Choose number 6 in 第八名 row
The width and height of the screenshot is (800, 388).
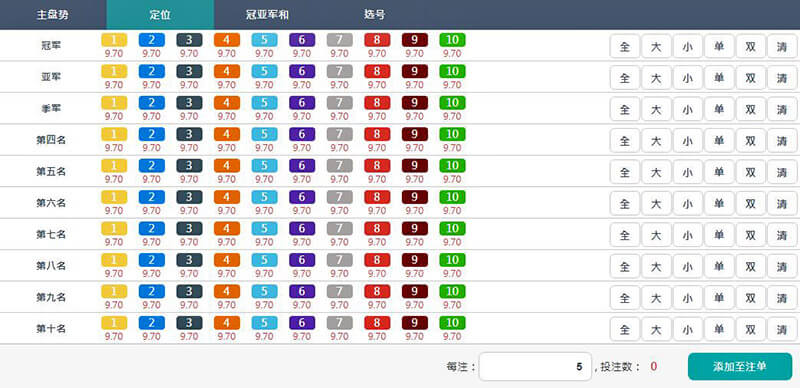302,260
